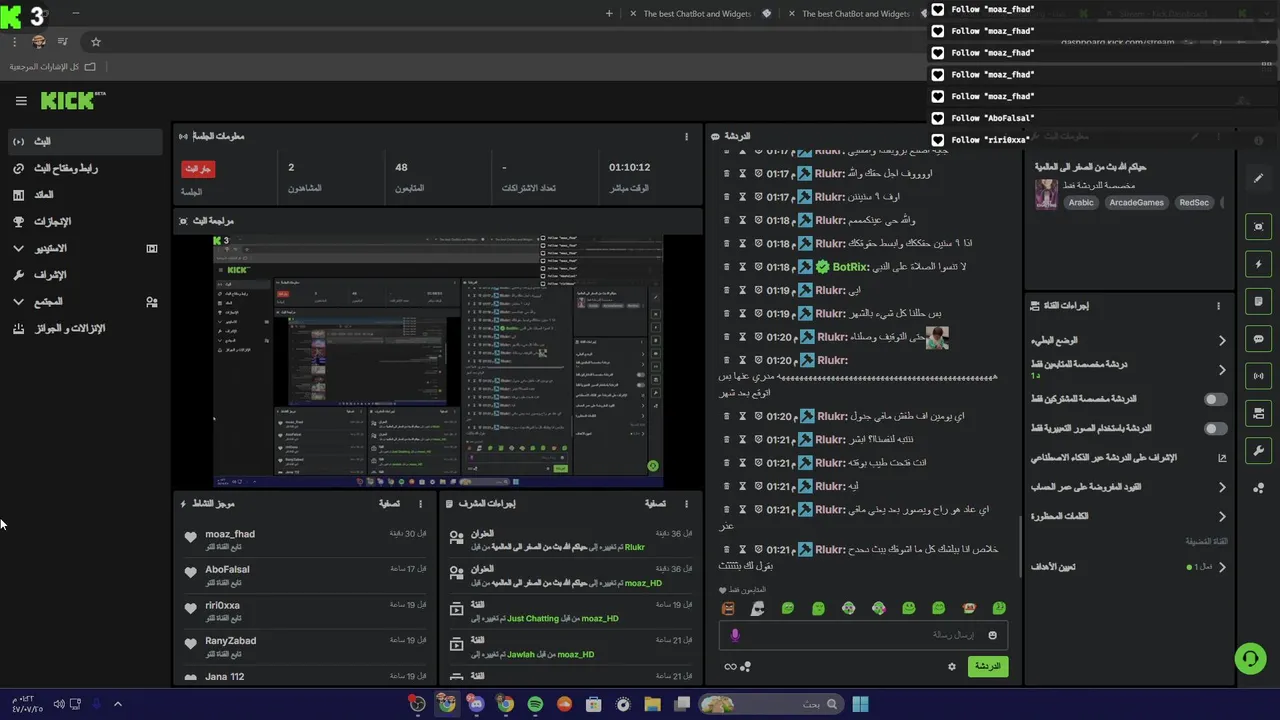Open العائد sidebar item

click(x=85, y=195)
